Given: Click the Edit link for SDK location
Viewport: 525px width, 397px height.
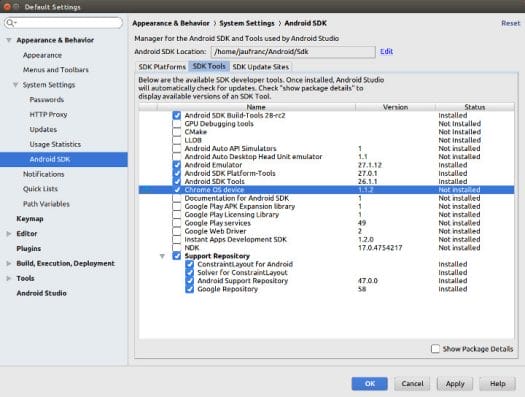Looking at the screenshot, I should 386,52.
